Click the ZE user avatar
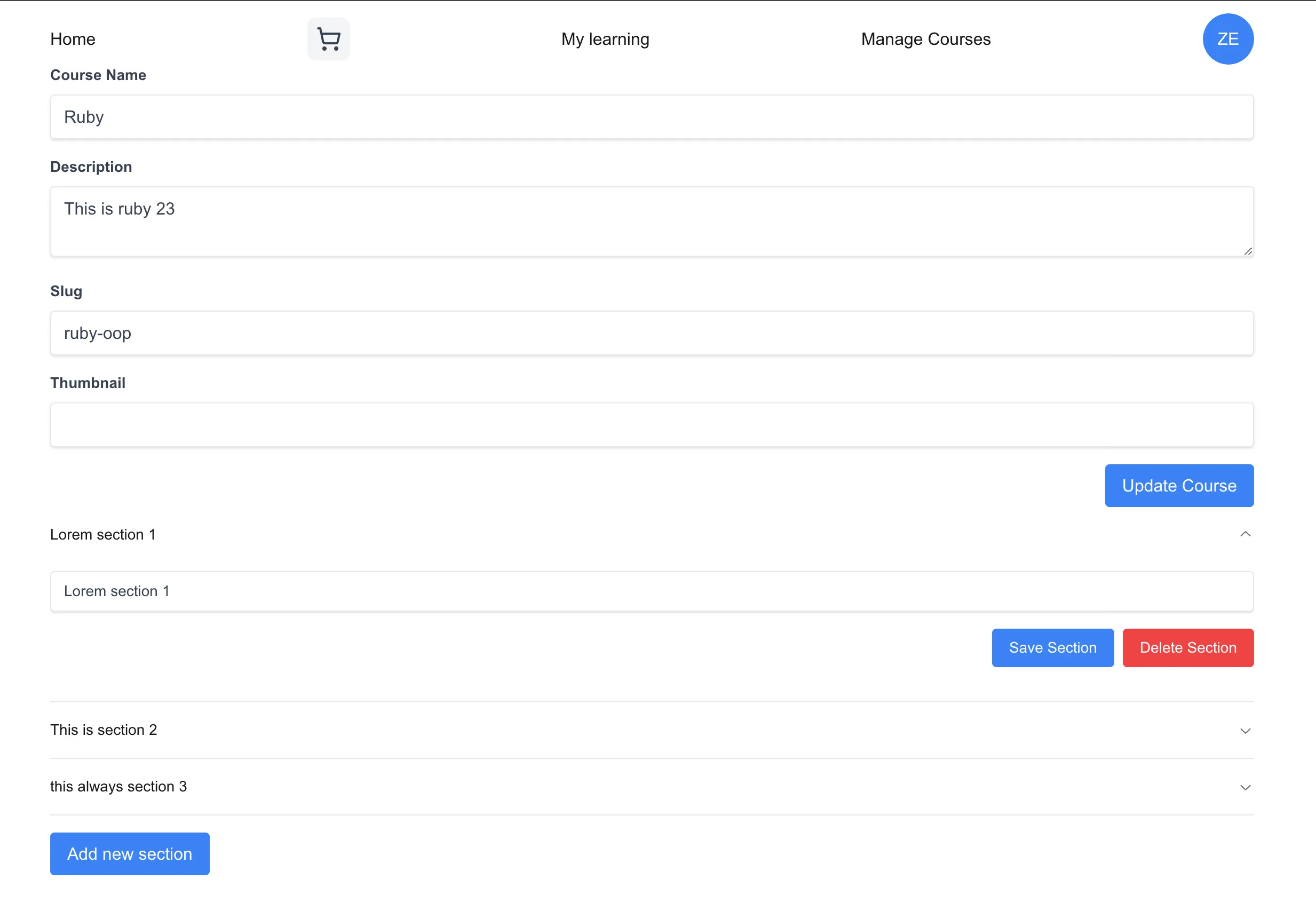Screen dimensions: 1316x919 click(x=1227, y=39)
